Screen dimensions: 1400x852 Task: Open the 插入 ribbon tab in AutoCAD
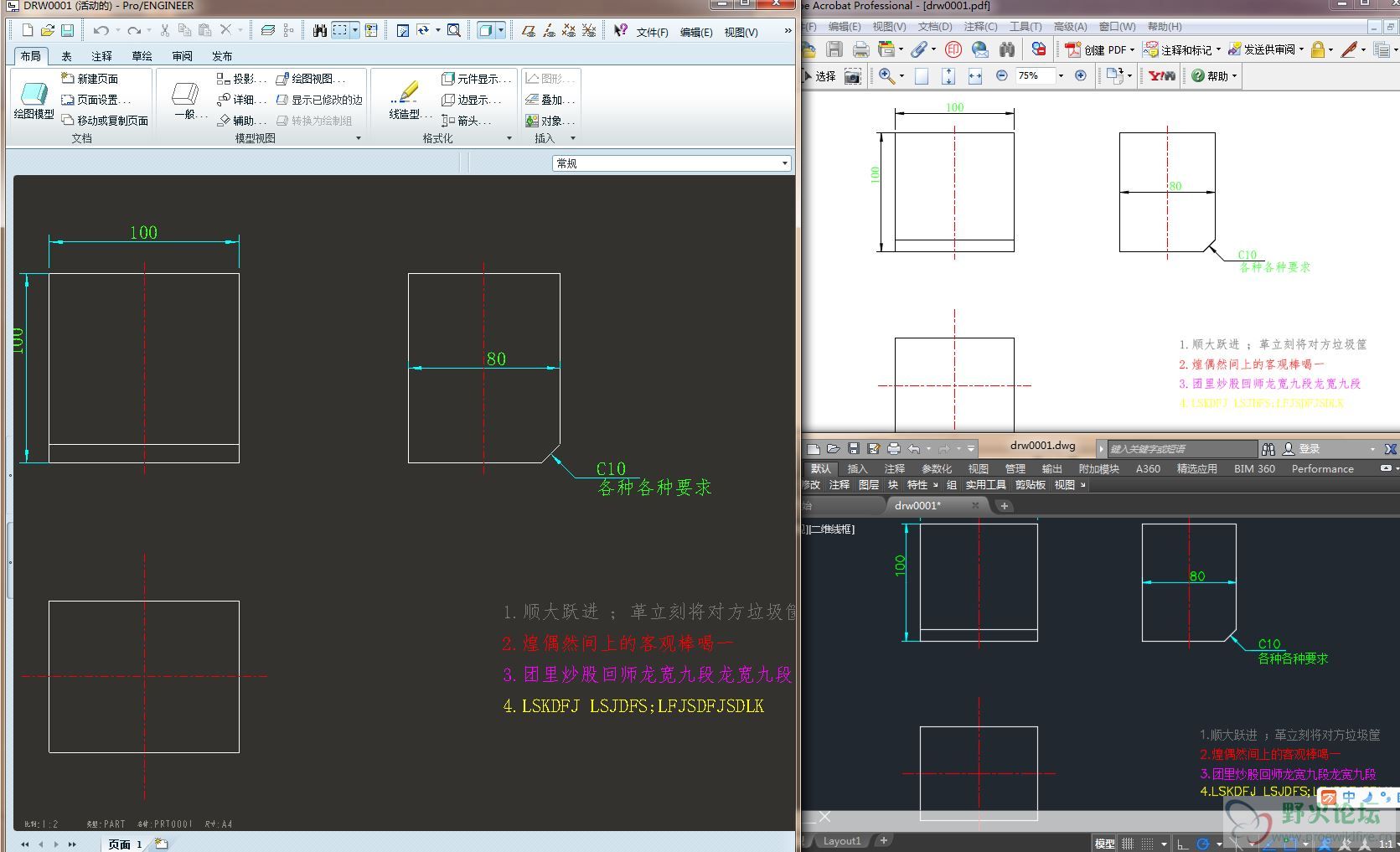857,469
